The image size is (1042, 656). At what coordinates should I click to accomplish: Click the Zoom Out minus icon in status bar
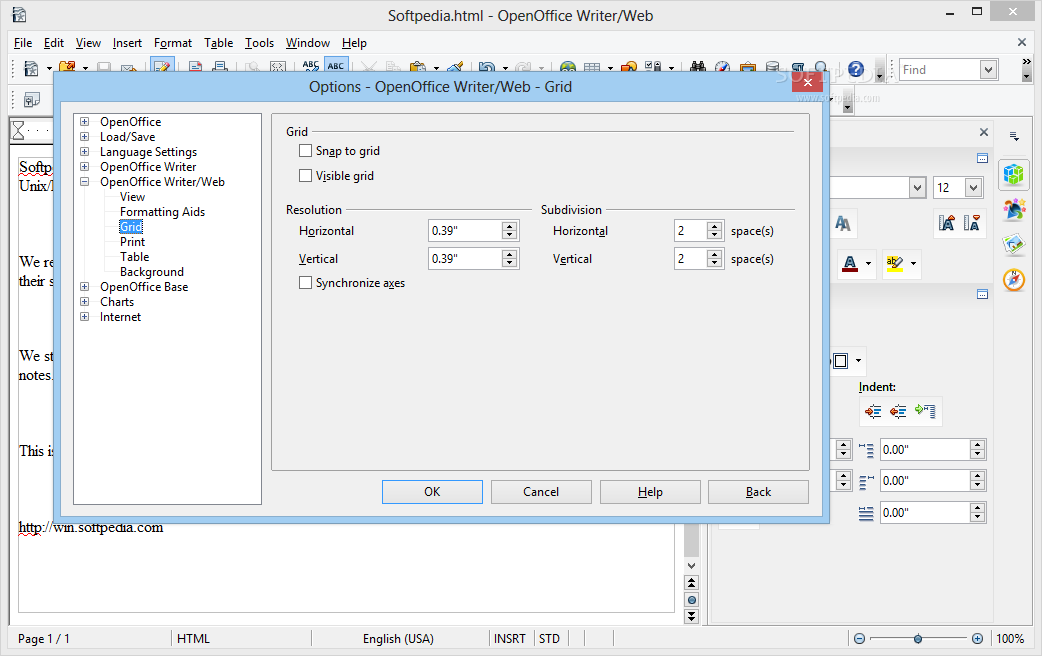859,639
